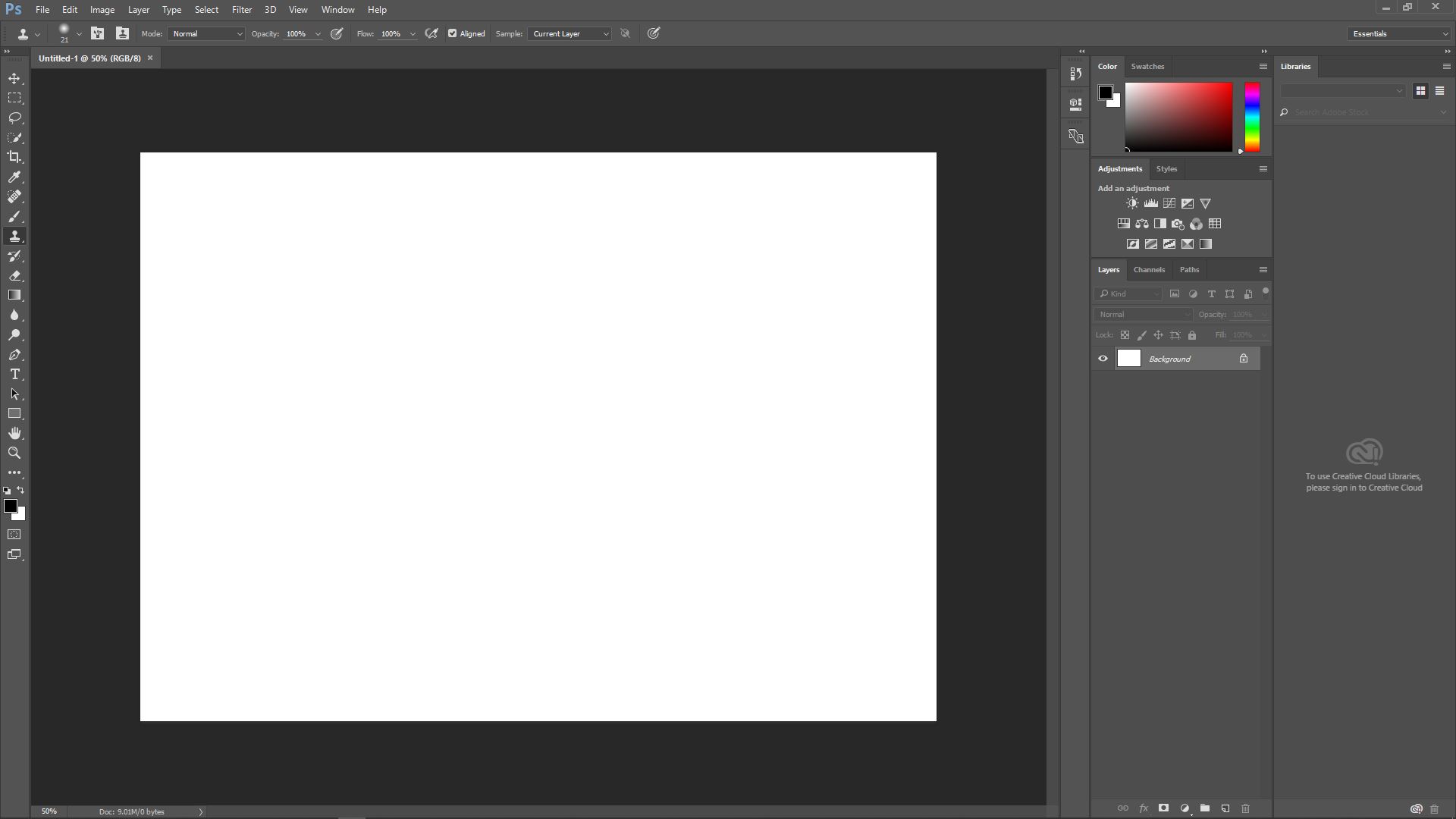This screenshot has width=1456, height=819.
Task: Uncheck the Aligned checkbox
Action: [x=453, y=33]
